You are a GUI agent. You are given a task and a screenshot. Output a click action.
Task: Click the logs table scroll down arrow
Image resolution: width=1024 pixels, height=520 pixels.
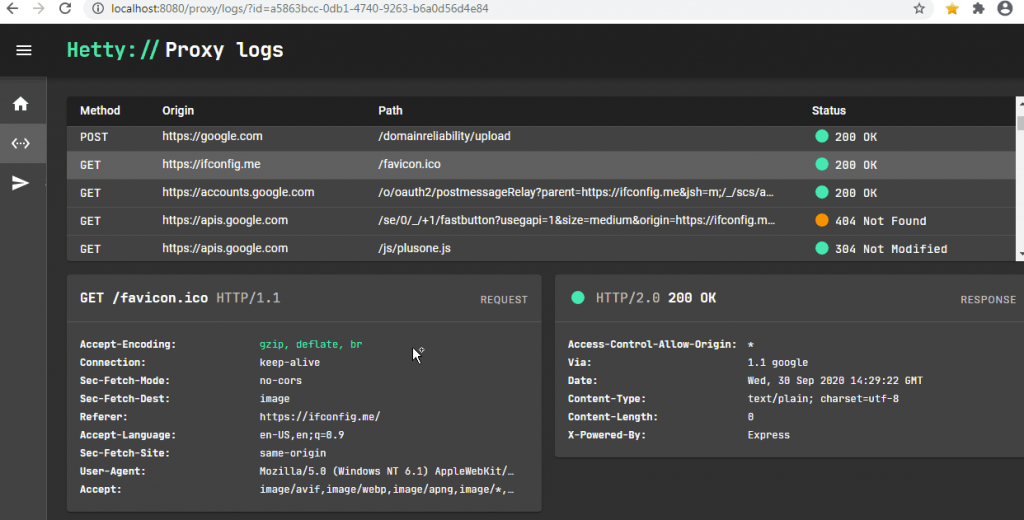(1020, 255)
